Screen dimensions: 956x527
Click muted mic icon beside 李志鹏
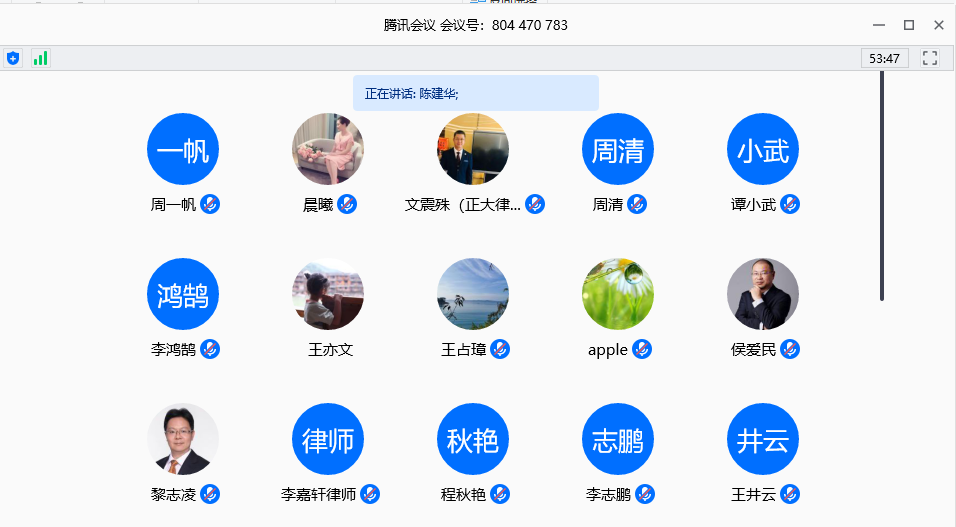tap(645, 494)
